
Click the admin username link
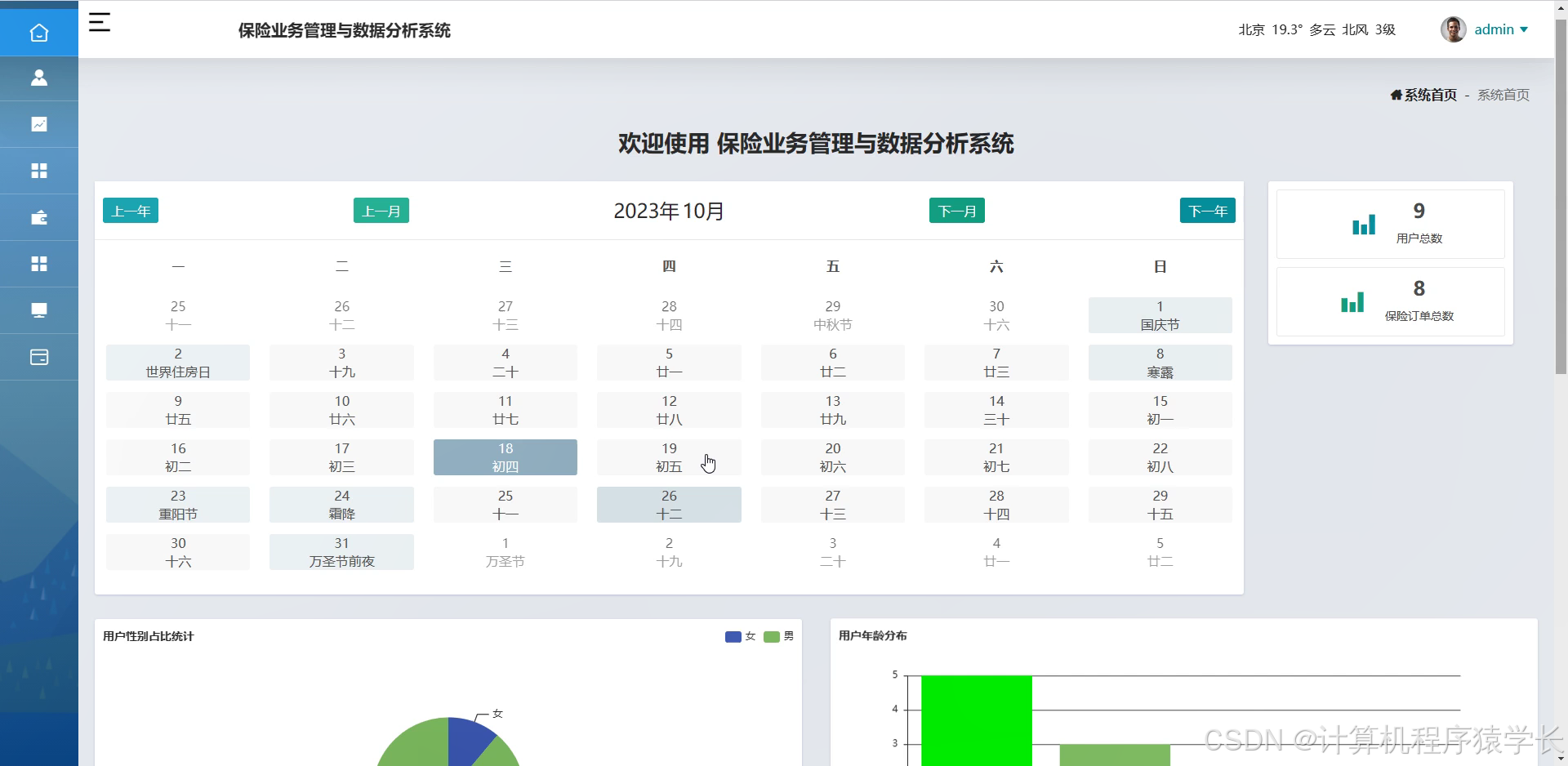click(x=1494, y=29)
